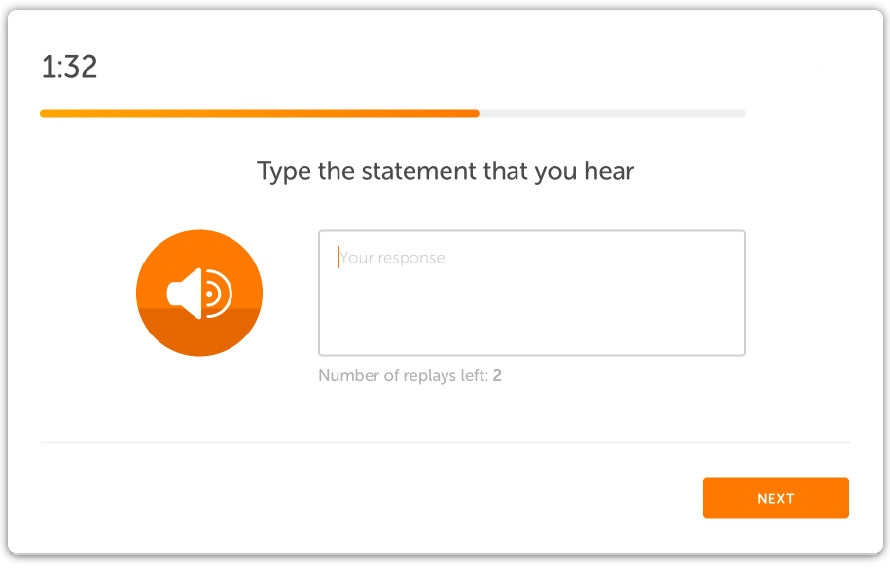The width and height of the screenshot is (890, 571).
Task: Click inside the response text box
Action: [x=532, y=293]
